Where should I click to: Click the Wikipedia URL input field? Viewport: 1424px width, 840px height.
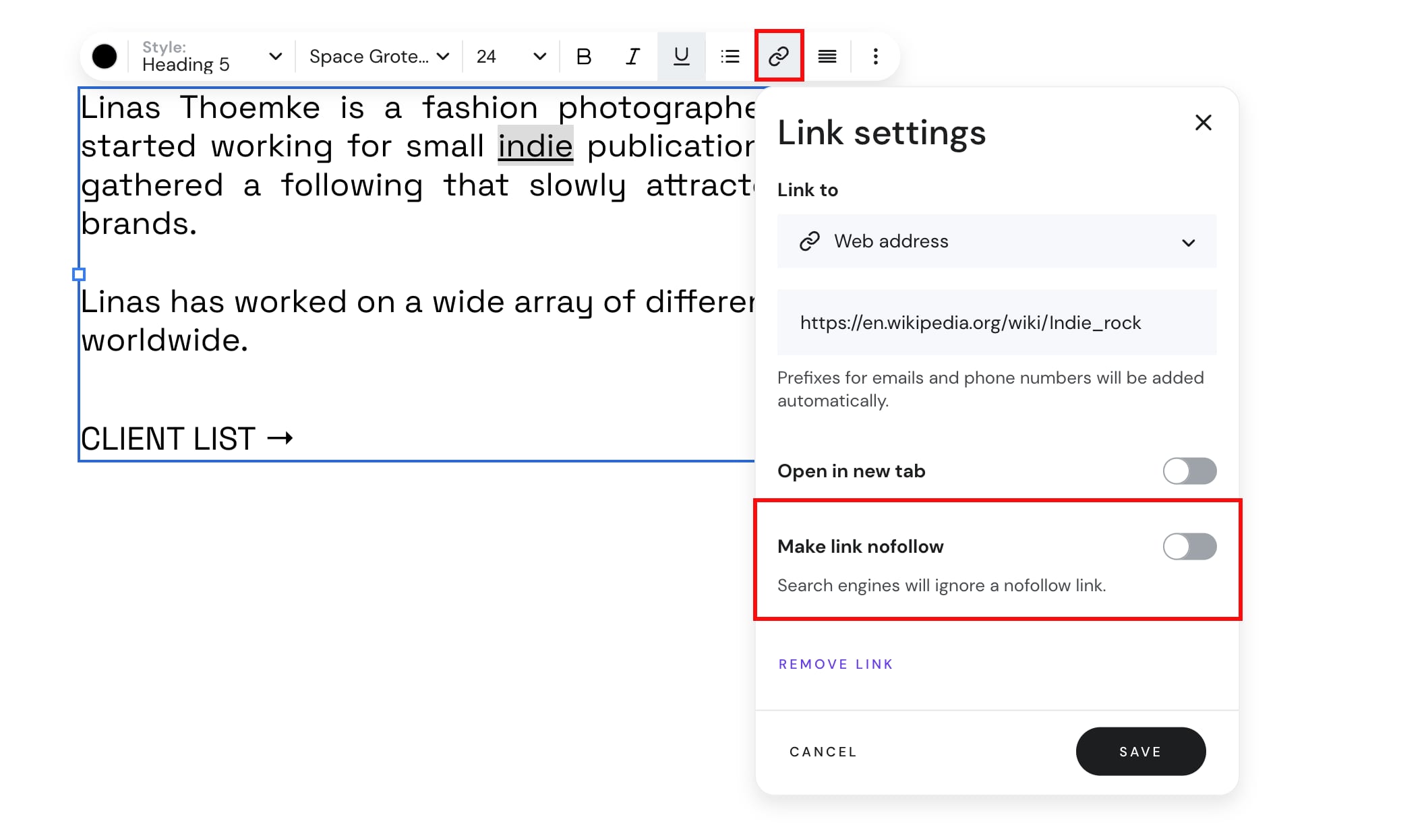(997, 322)
